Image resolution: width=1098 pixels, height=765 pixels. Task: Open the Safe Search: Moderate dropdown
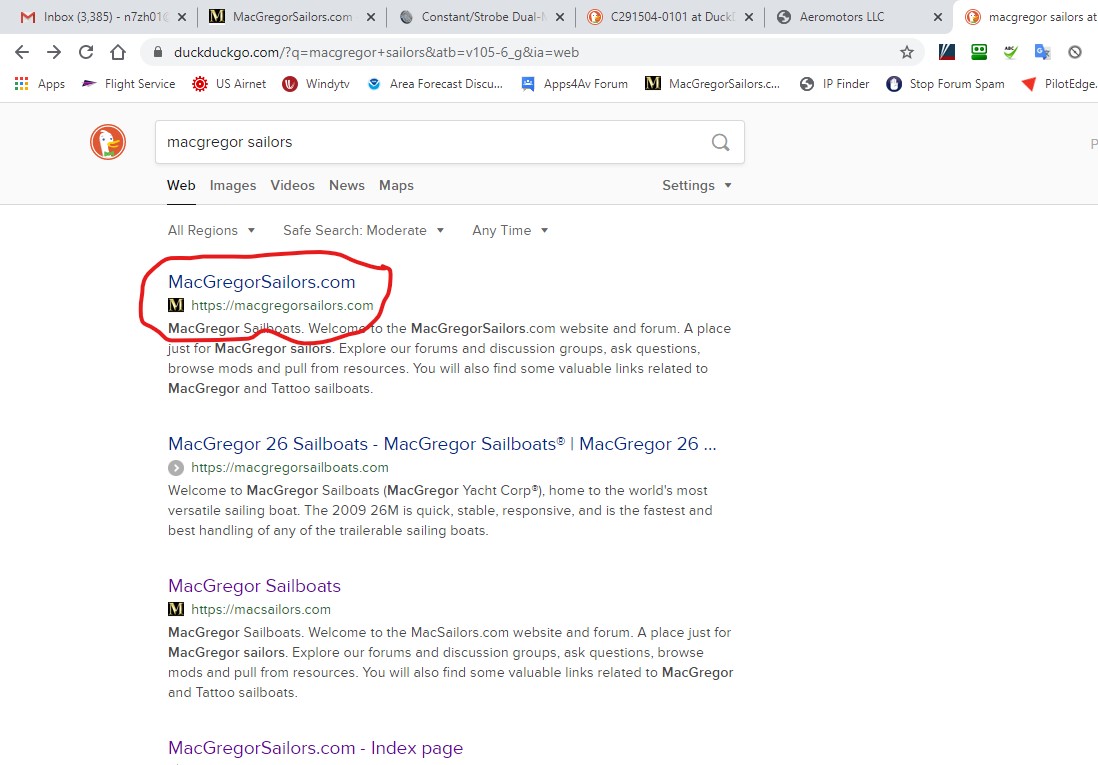(363, 230)
